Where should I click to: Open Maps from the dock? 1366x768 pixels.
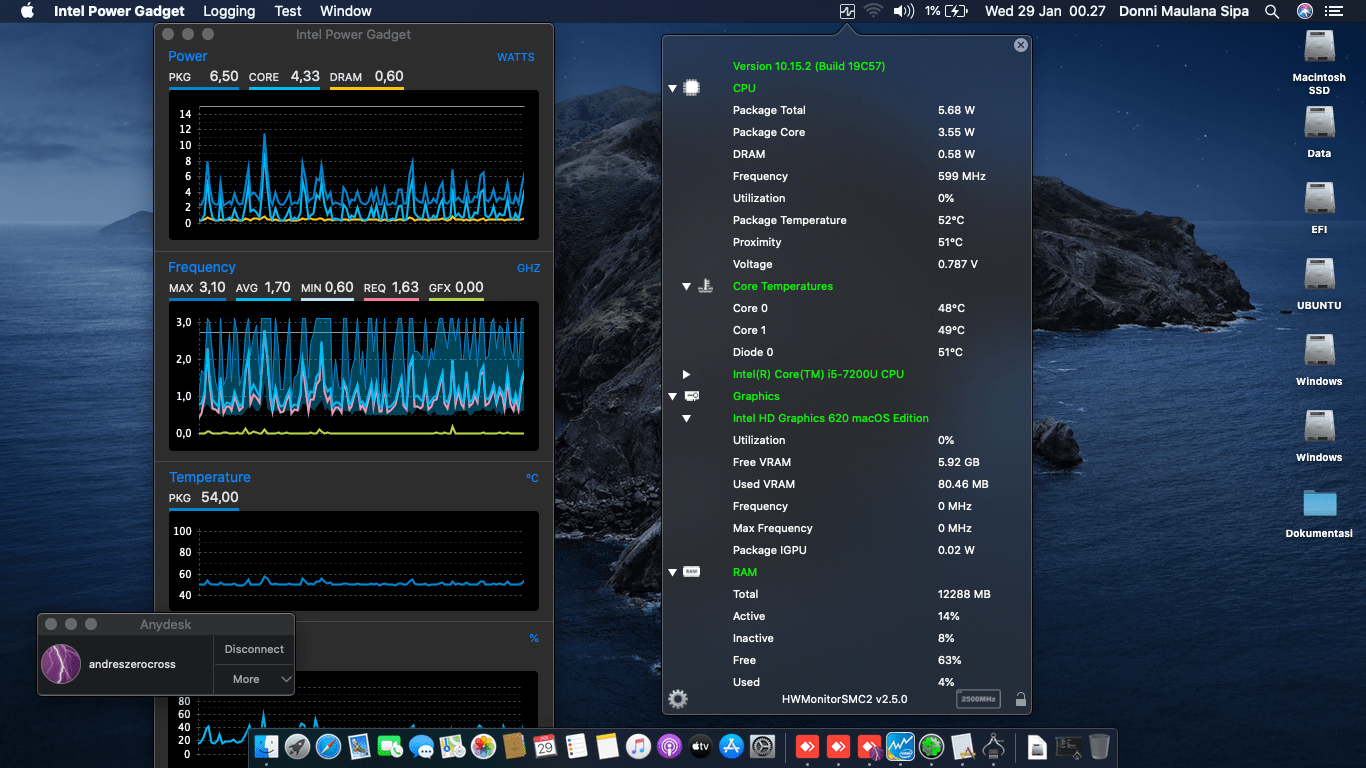click(452, 746)
